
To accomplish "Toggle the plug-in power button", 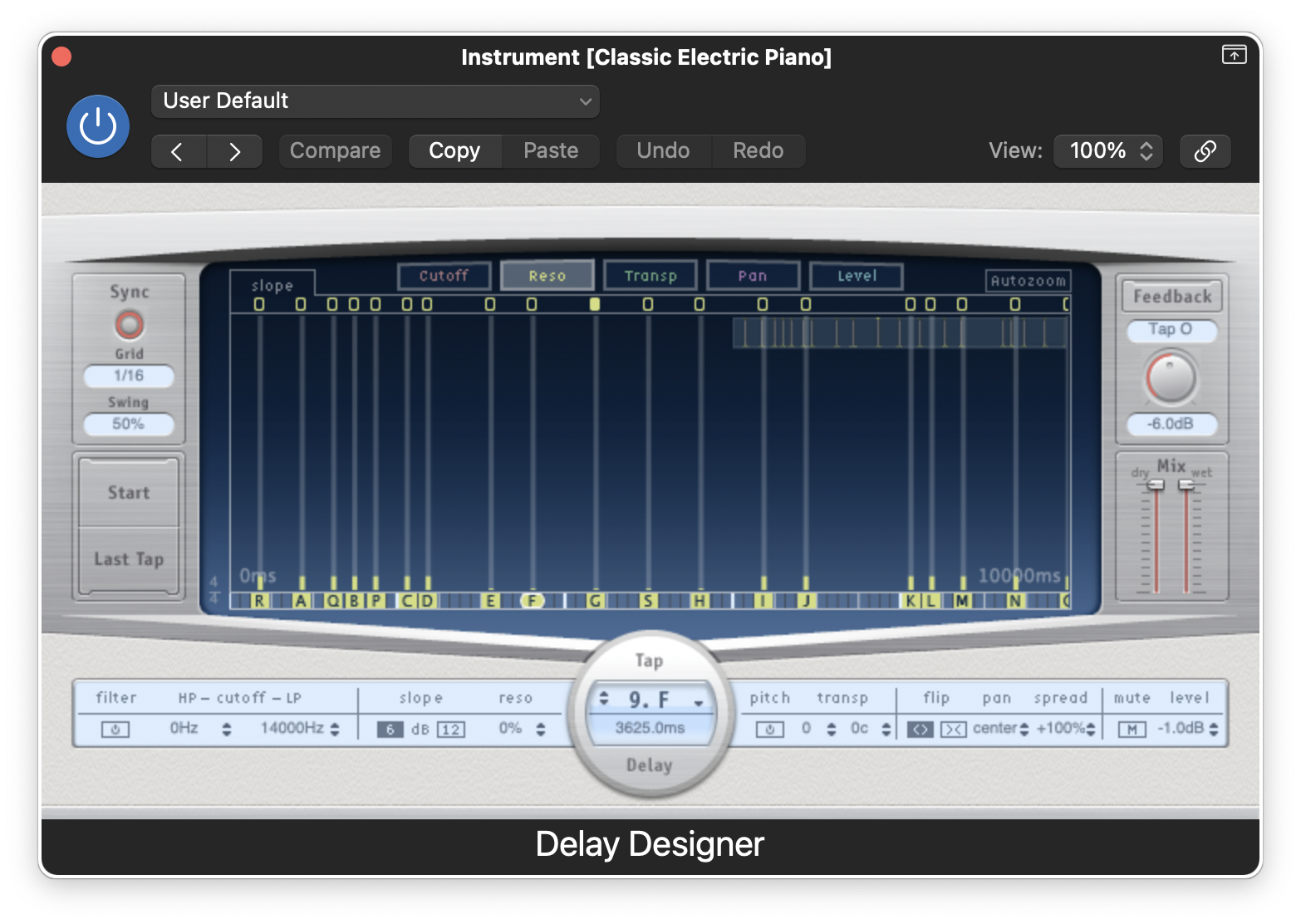I will (x=98, y=126).
